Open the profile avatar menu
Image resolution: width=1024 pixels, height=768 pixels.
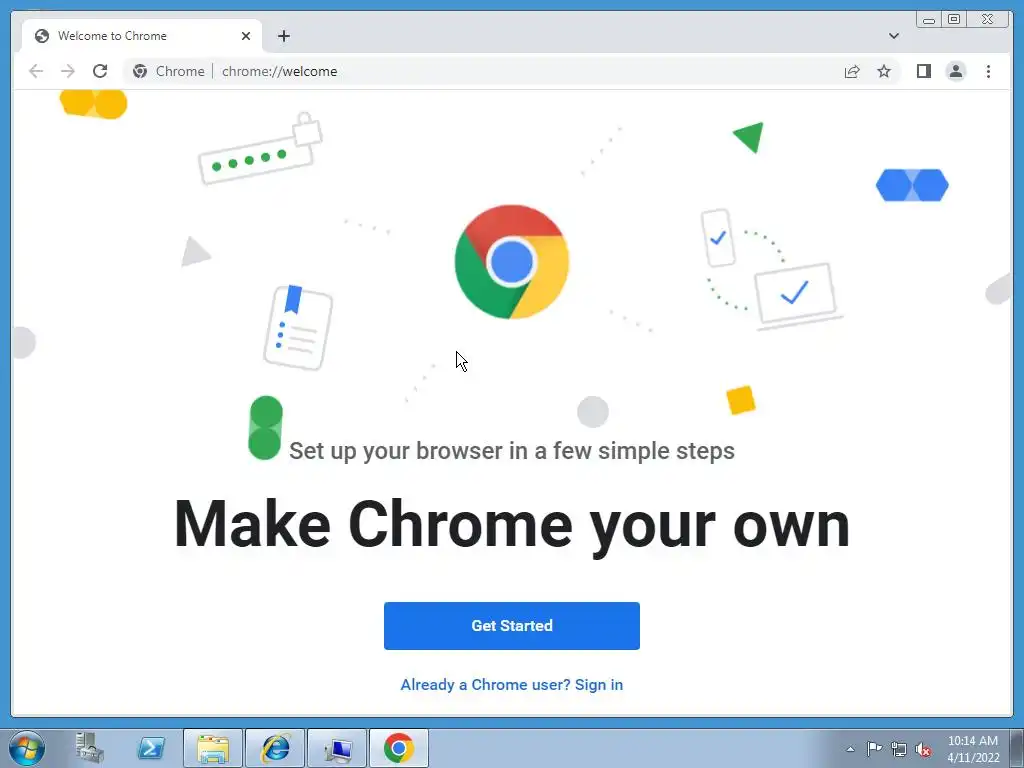(955, 71)
